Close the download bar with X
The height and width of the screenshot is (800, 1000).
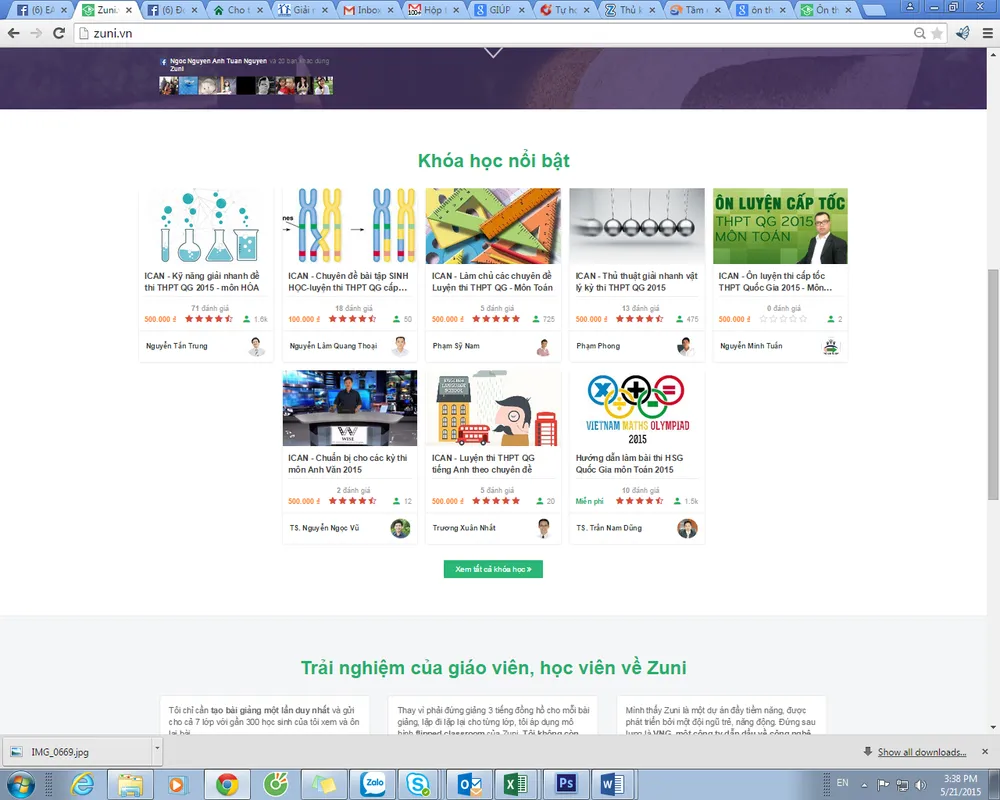(x=985, y=752)
